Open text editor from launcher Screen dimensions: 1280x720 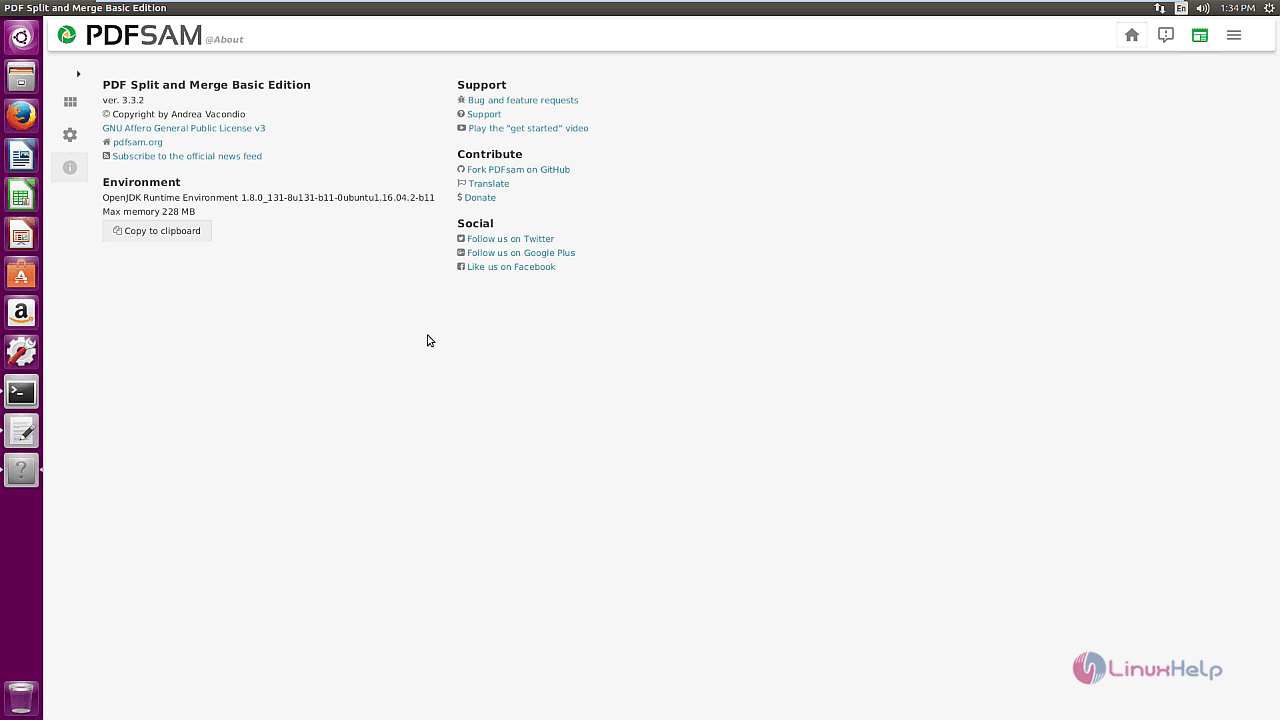(21, 431)
